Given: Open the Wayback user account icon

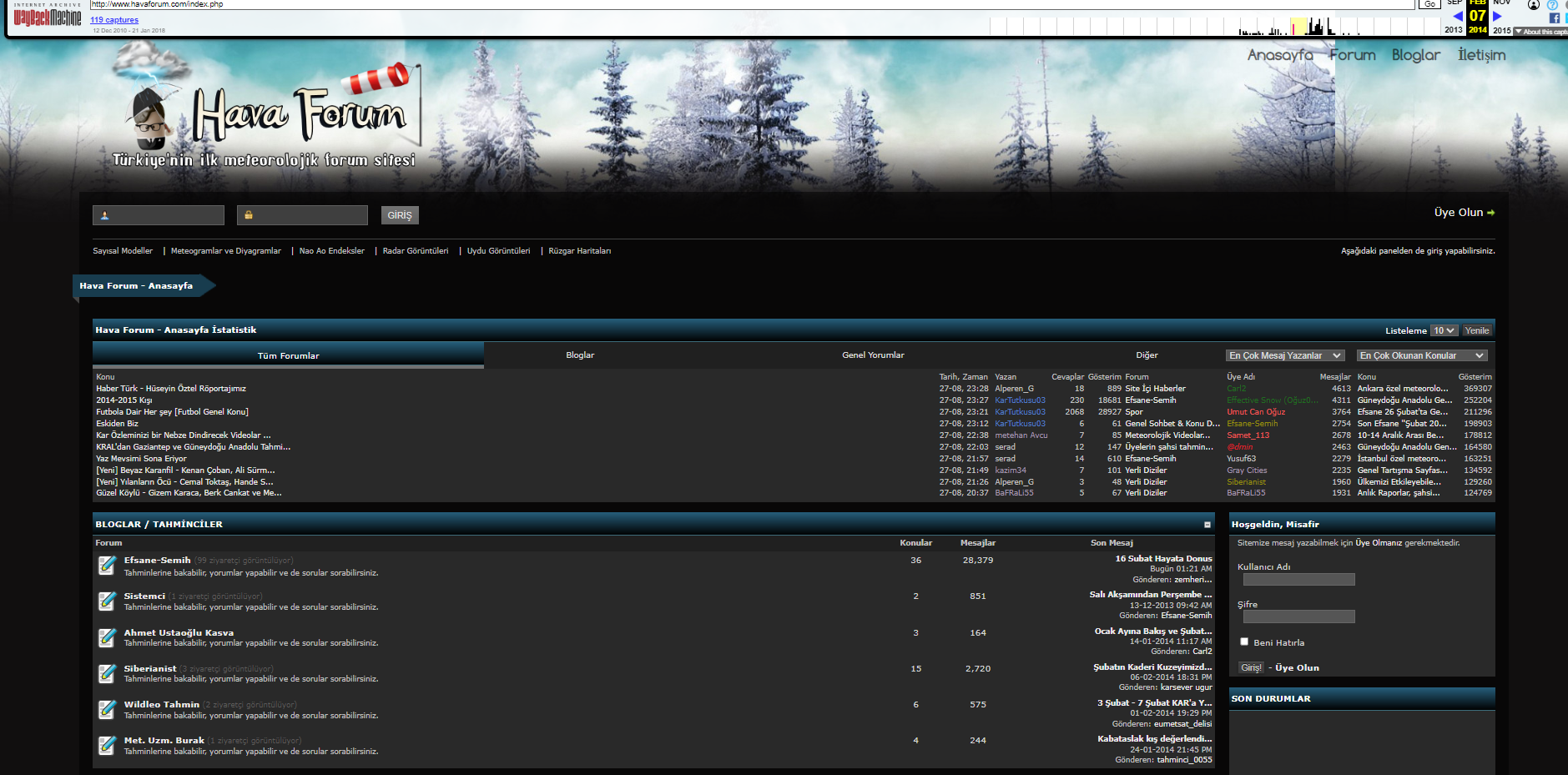Looking at the screenshot, I should click(1533, 5).
